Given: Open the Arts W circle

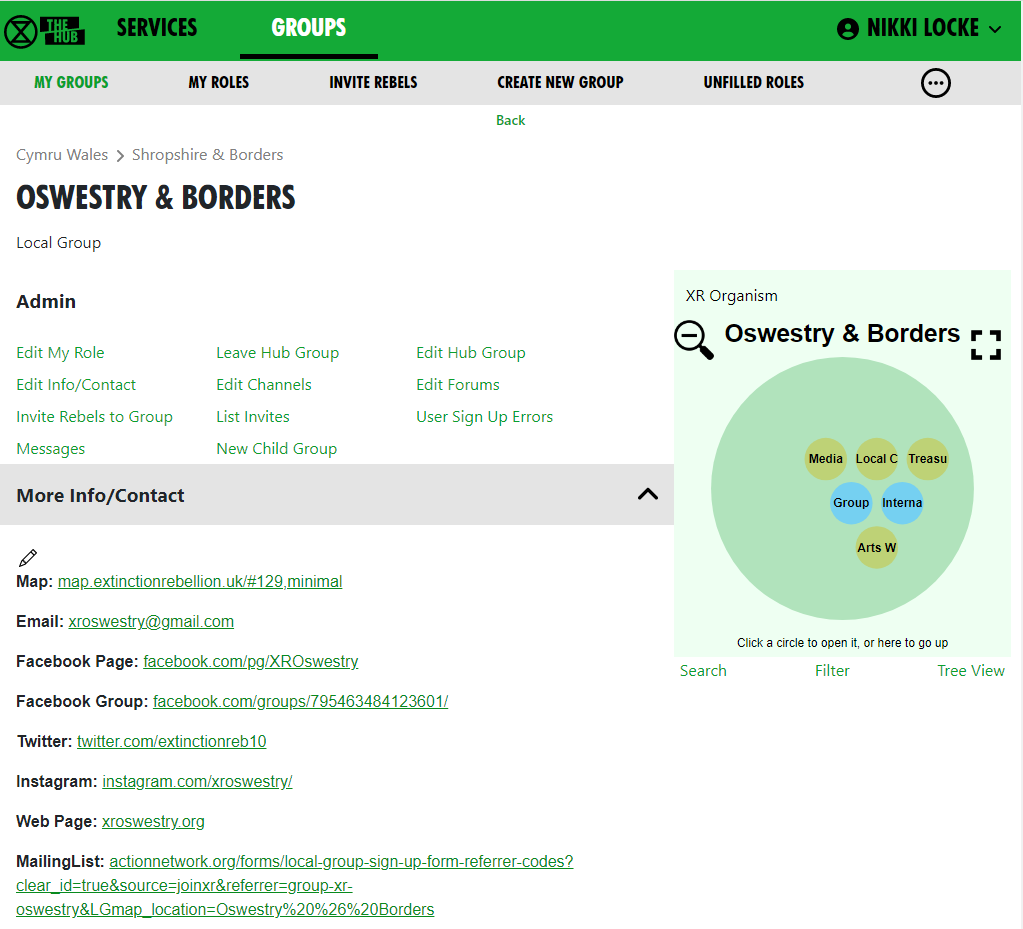Looking at the screenshot, I should [x=876, y=547].
